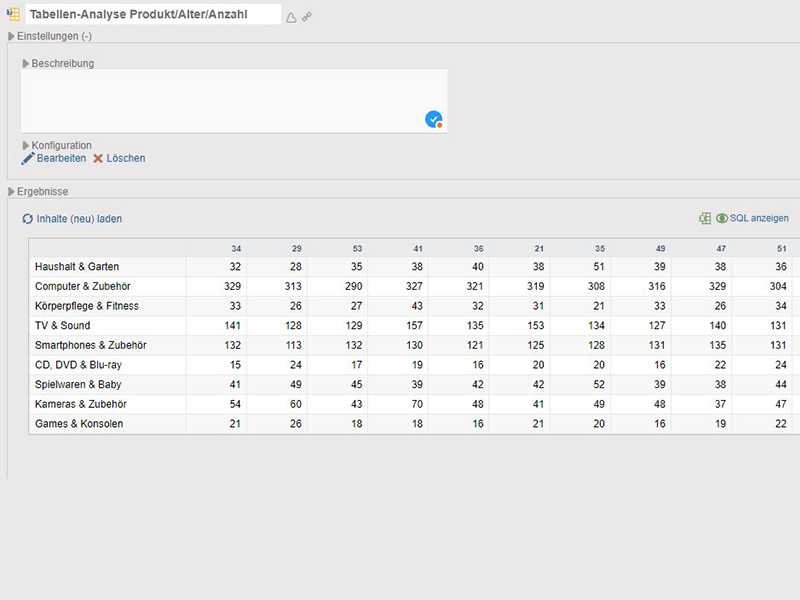This screenshot has height=600, width=800.
Task: Click column header 47
Action: [721, 248]
